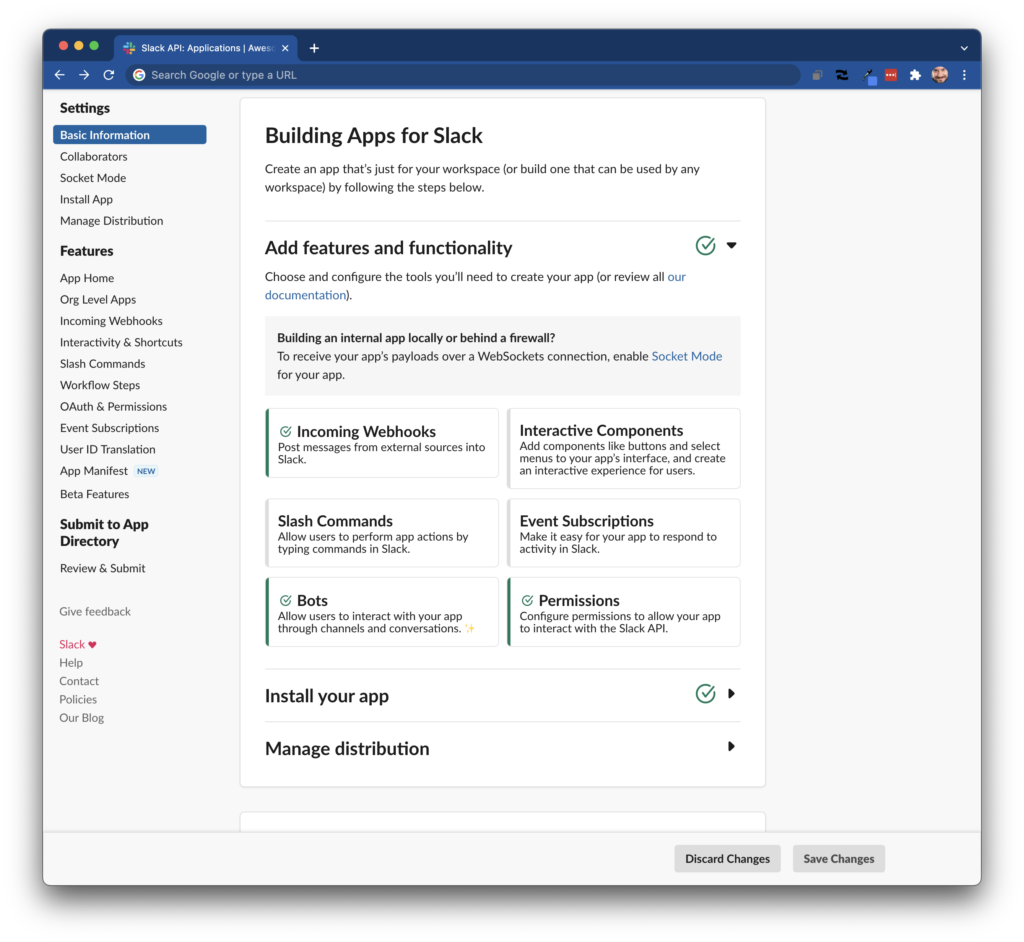Click the green checkmark next to Add features
Screen dimensions: 1024x942
705,246
